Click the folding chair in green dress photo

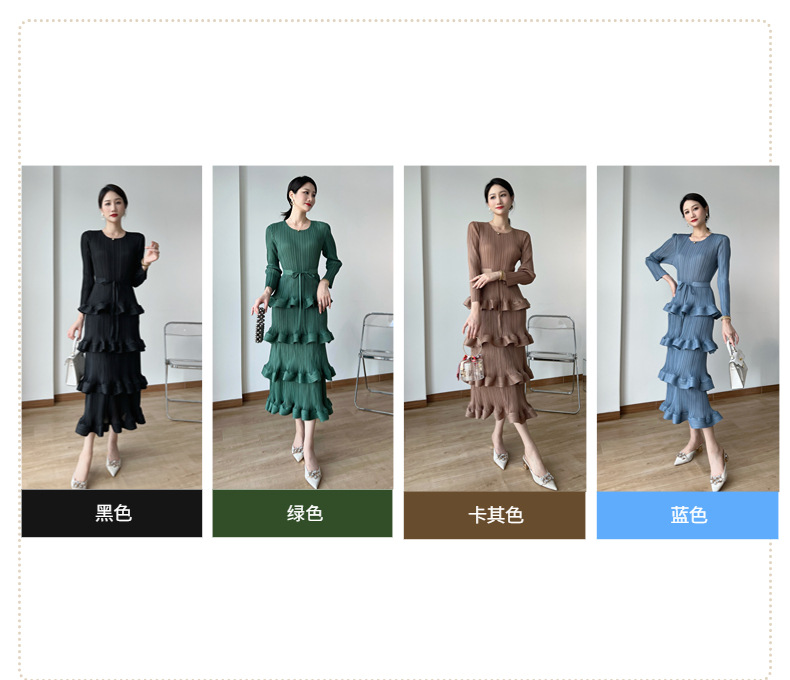coord(373,364)
